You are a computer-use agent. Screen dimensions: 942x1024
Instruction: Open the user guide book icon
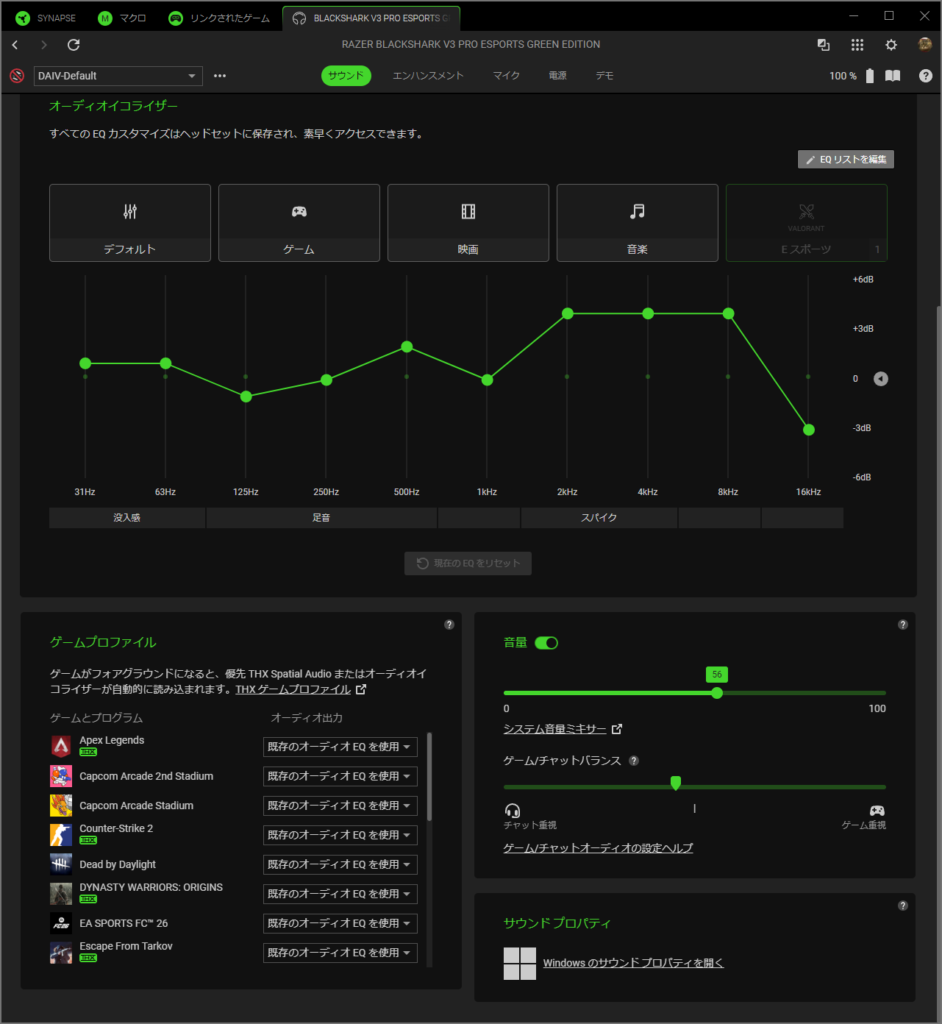point(893,76)
